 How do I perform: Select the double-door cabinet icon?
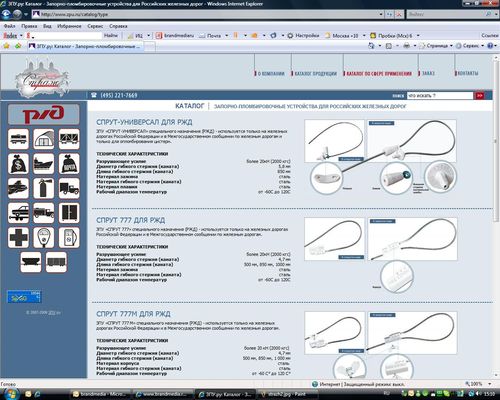click(69, 213)
